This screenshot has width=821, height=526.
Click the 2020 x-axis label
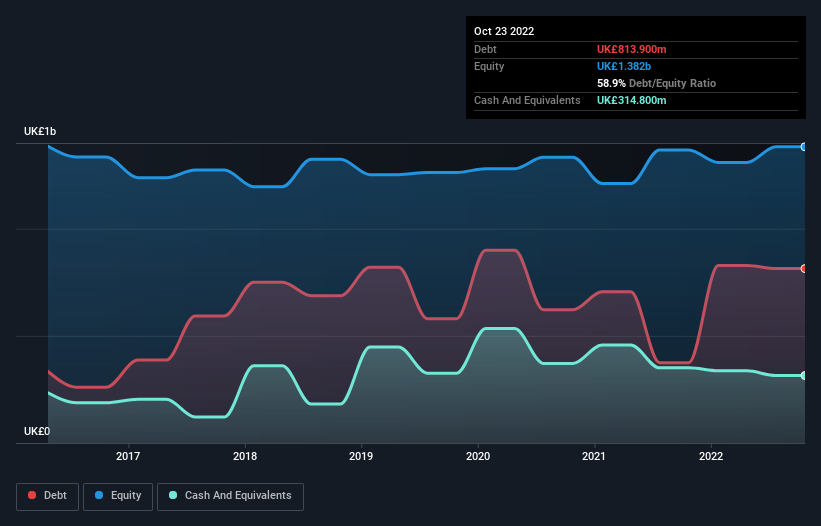click(478, 456)
